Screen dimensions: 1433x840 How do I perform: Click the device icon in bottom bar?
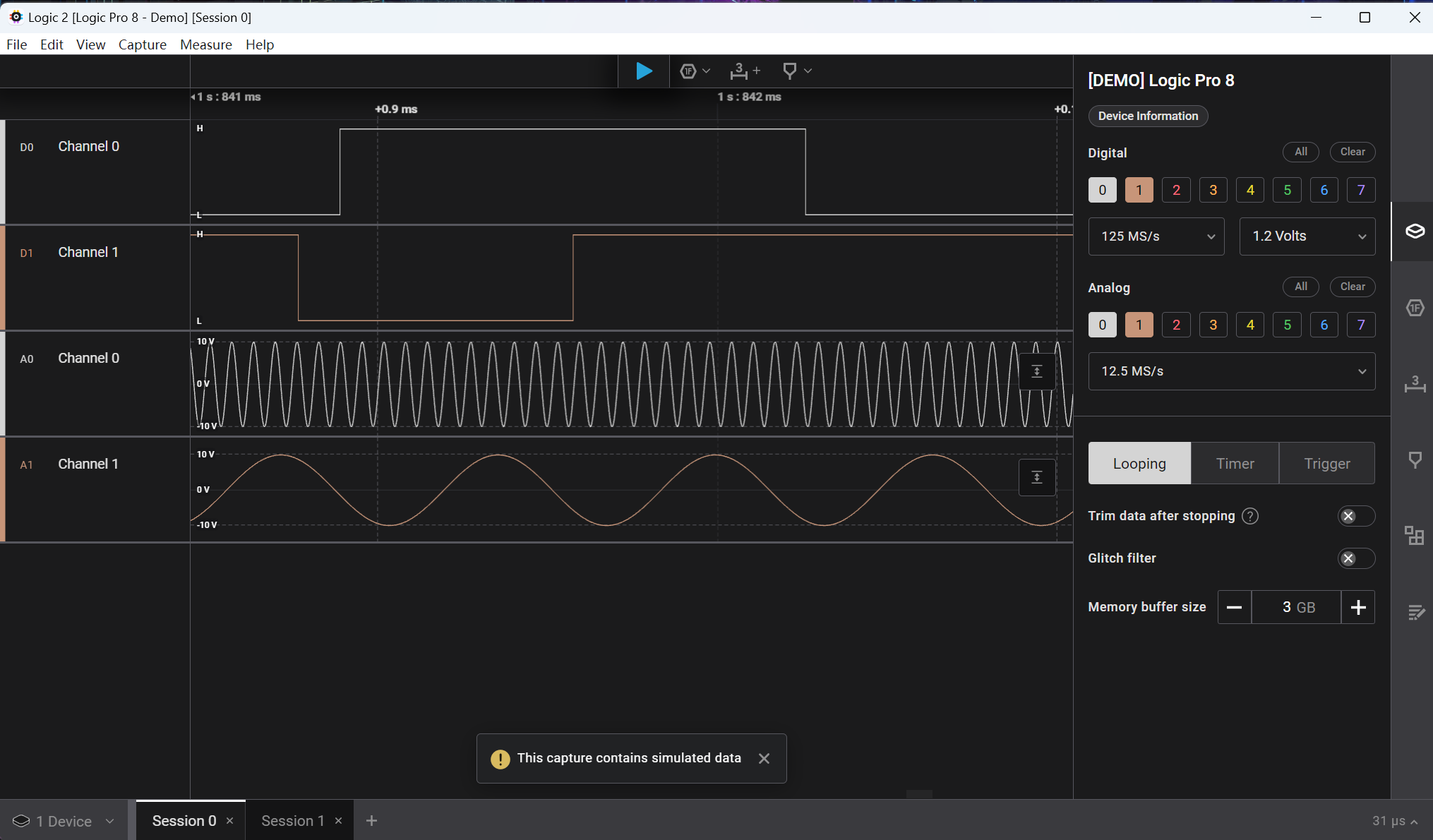pos(21,821)
